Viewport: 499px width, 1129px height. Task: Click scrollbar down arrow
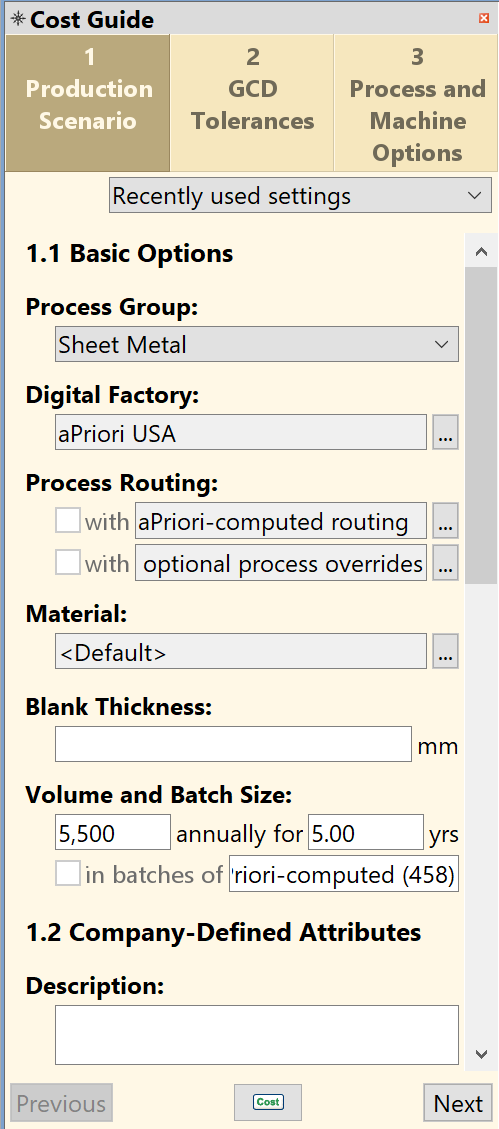[x=482, y=1054]
